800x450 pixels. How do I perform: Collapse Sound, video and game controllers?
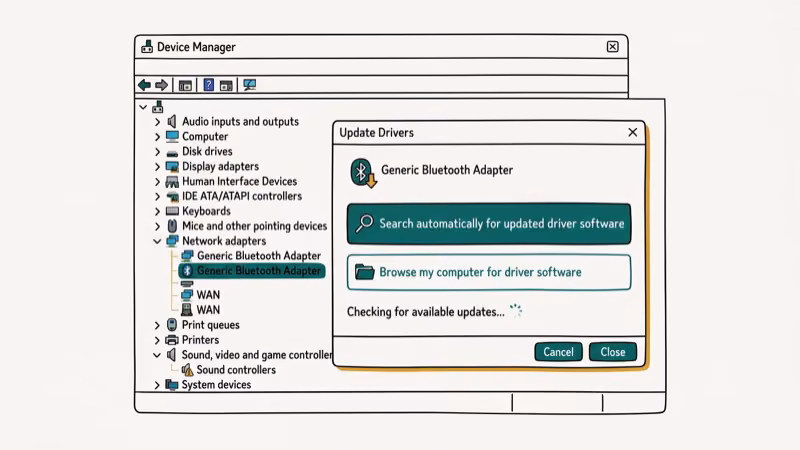tap(157, 355)
